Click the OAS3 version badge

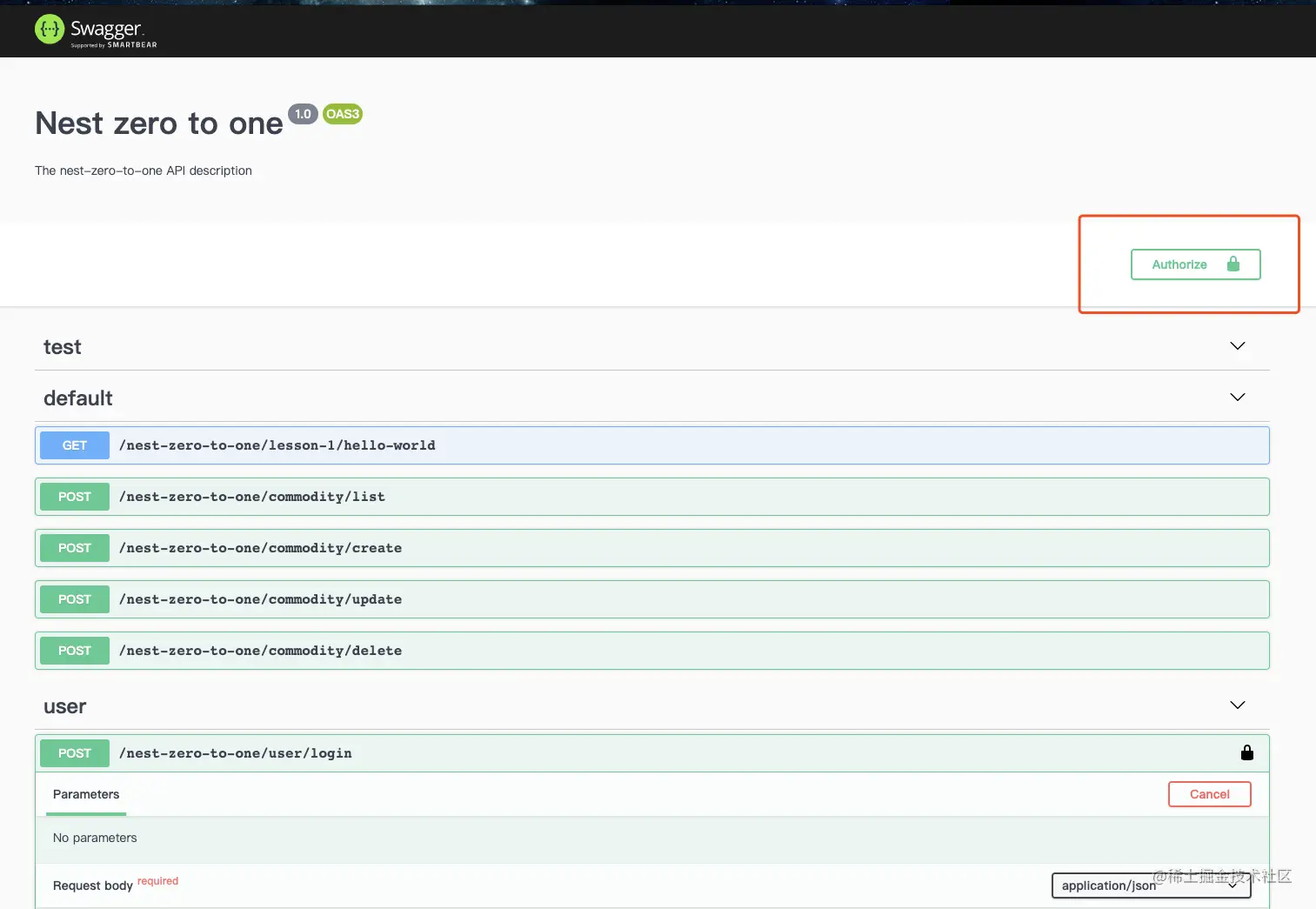pos(343,114)
